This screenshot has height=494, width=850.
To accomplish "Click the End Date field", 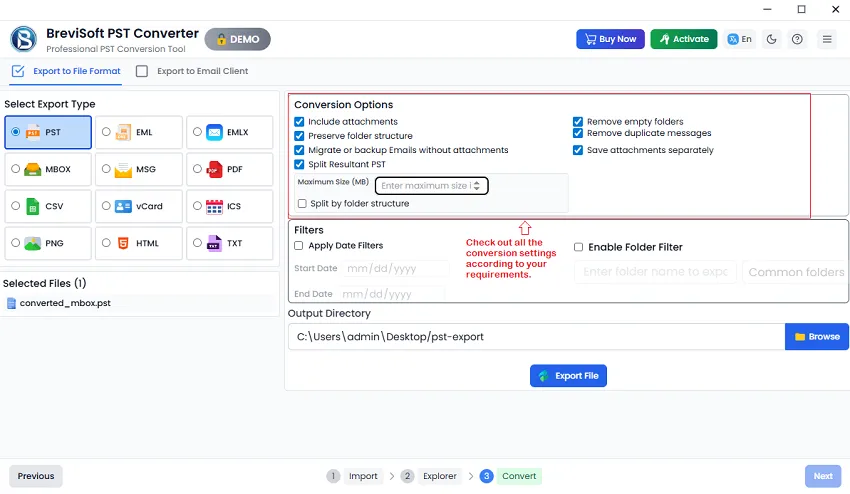I will click(x=393, y=294).
